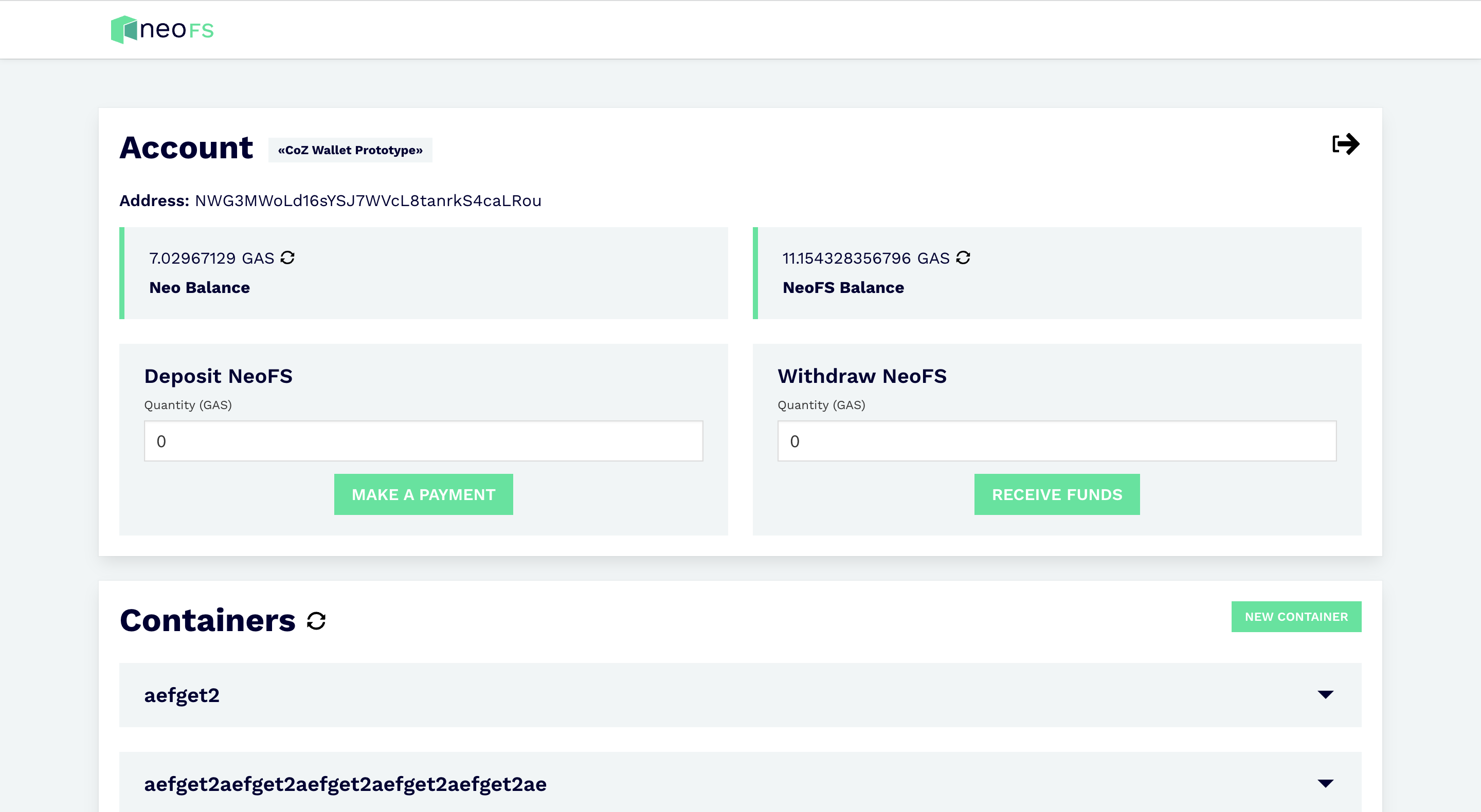Focus the Deposit NeoFS quantity field
Viewport: 1481px width, 812px height.
(x=423, y=441)
